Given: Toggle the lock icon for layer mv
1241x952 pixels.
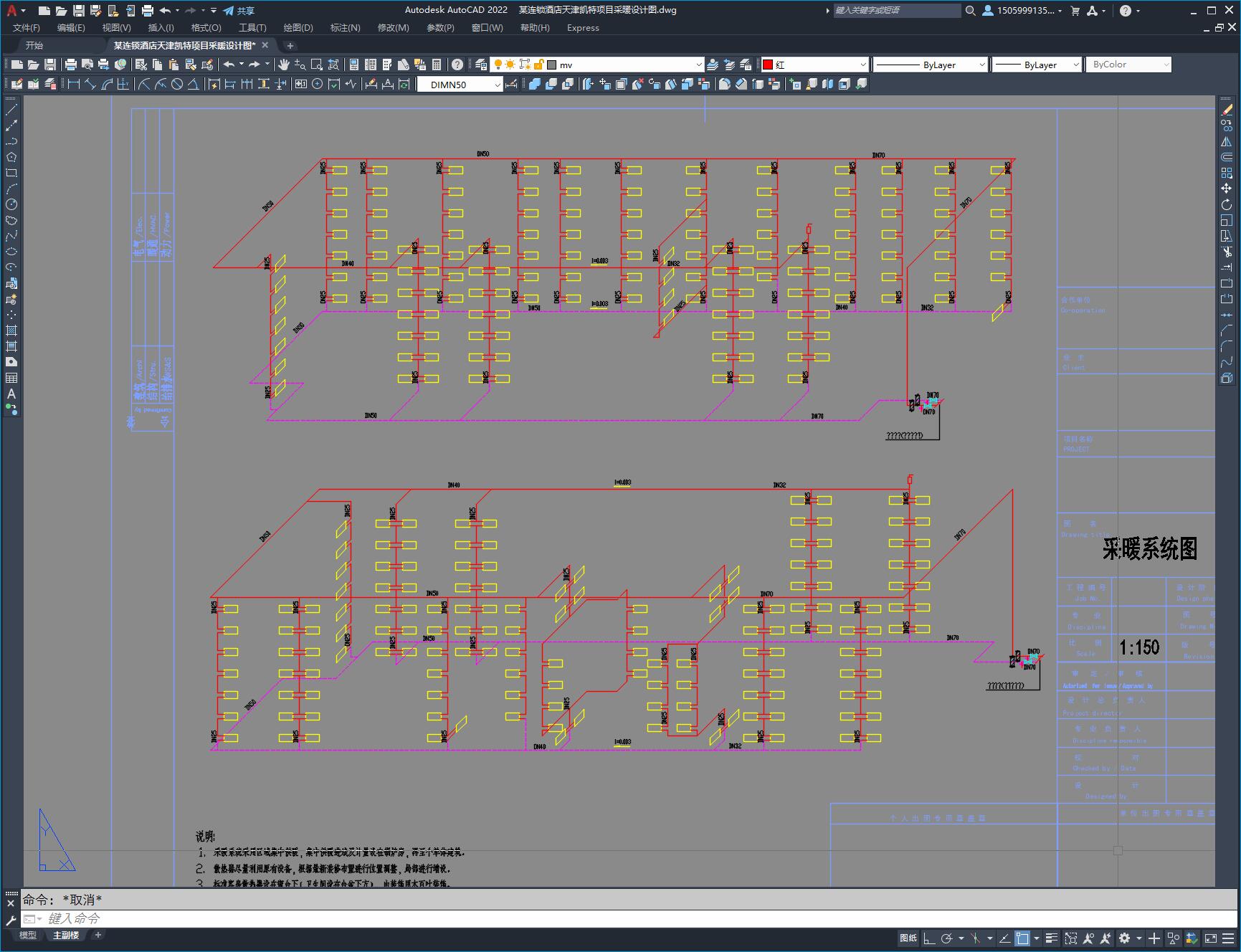Looking at the screenshot, I should point(539,65).
